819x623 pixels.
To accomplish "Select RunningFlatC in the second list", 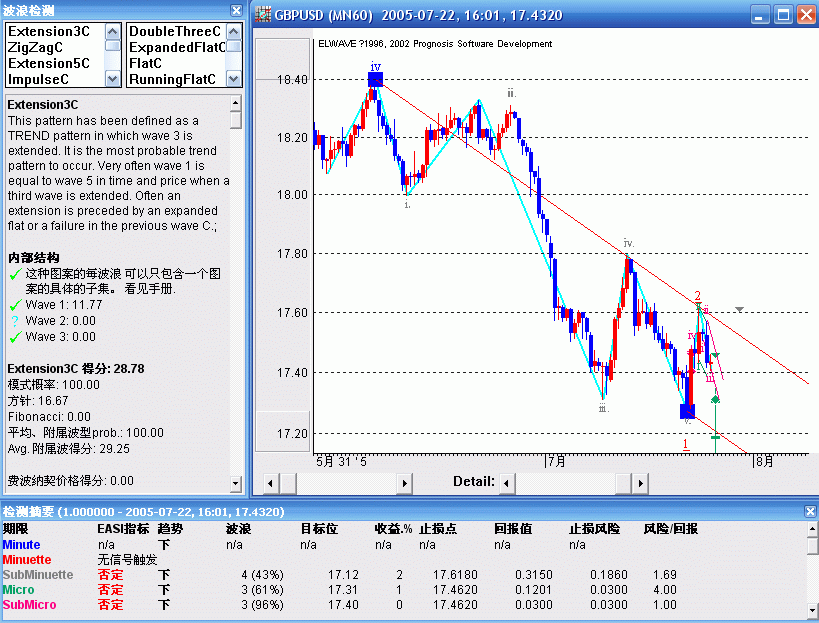I will (x=172, y=79).
